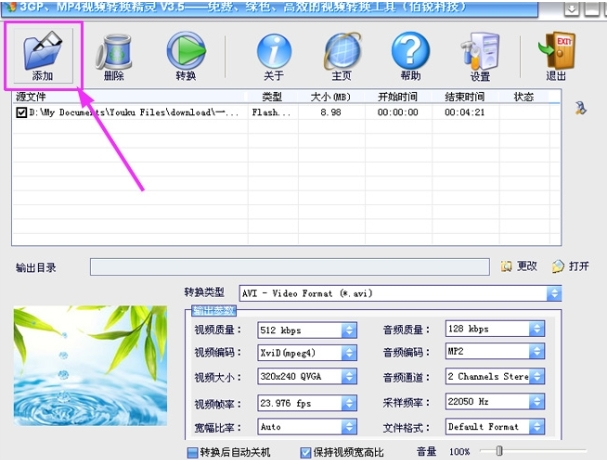Viewport: 609px width, 460px height.
Task: Click the 打开 output folder button
Action: [x=571, y=266]
